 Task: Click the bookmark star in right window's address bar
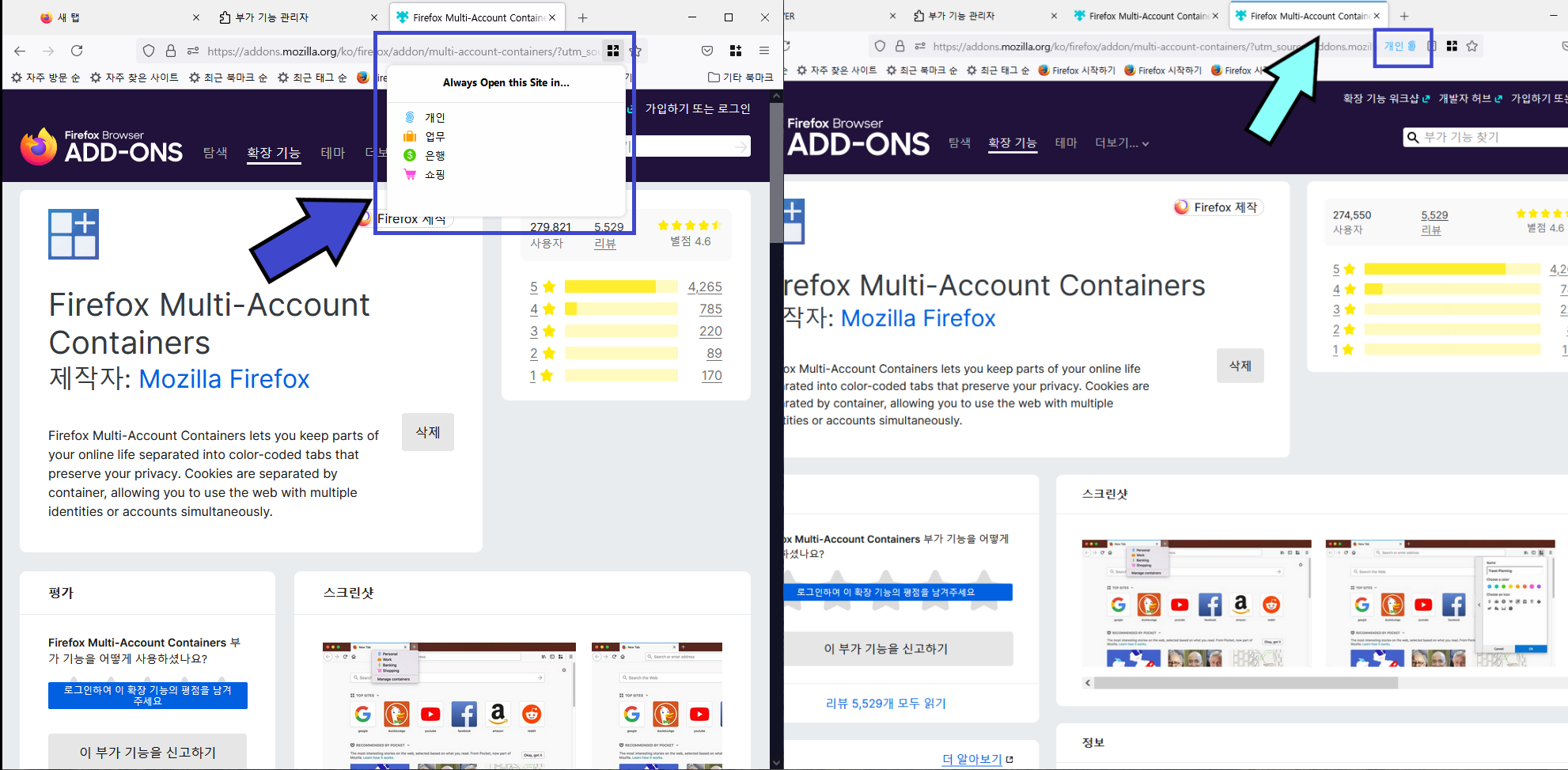(1472, 47)
